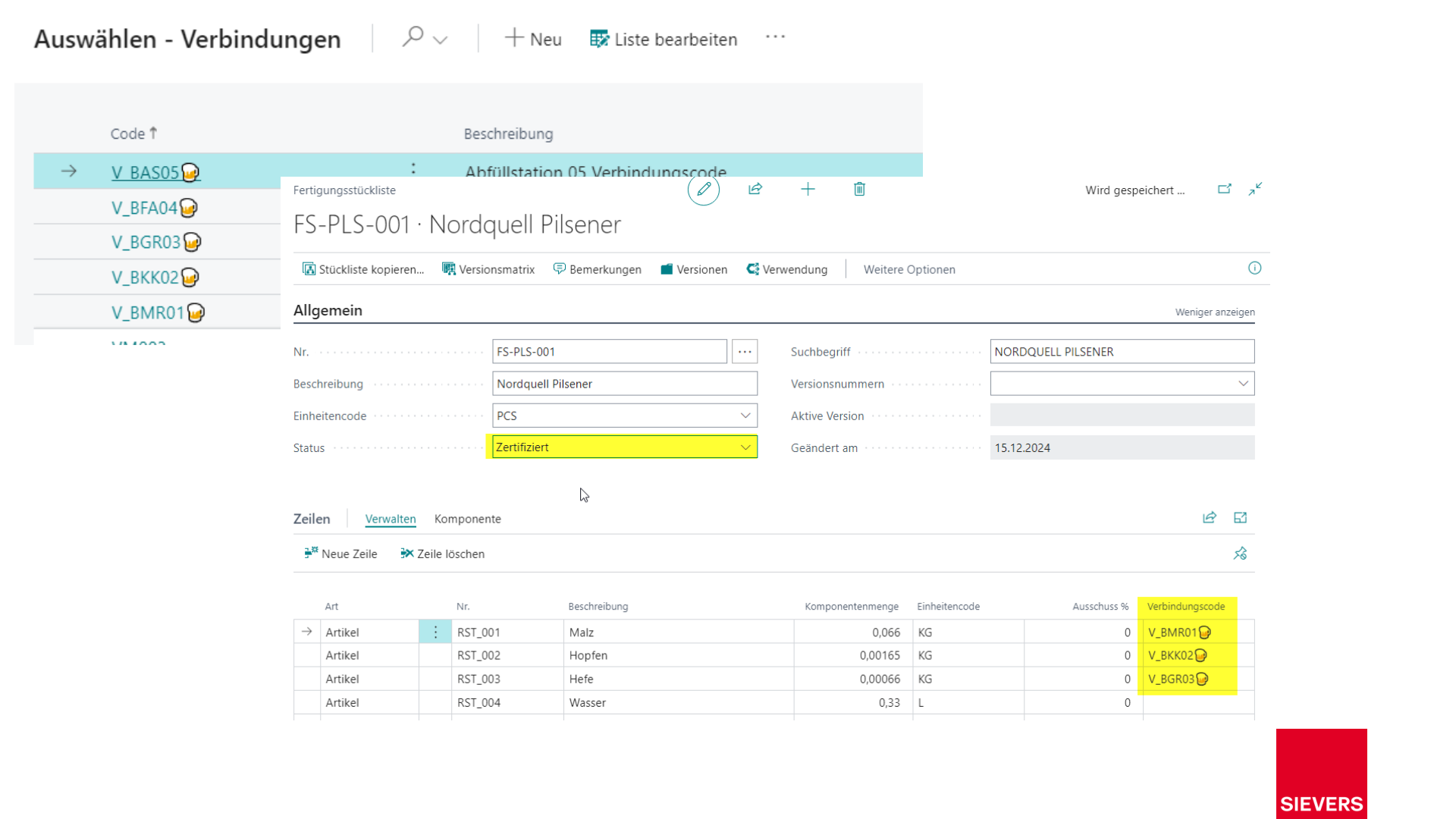
Task: Click Verbindungscode column header
Action: pyautogui.click(x=1186, y=606)
